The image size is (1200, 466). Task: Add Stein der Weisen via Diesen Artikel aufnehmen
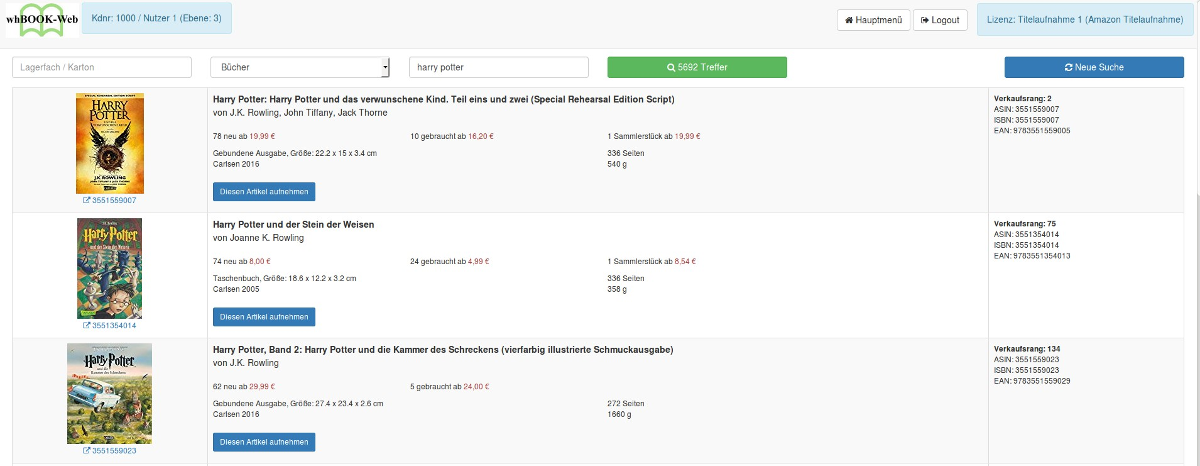click(264, 316)
